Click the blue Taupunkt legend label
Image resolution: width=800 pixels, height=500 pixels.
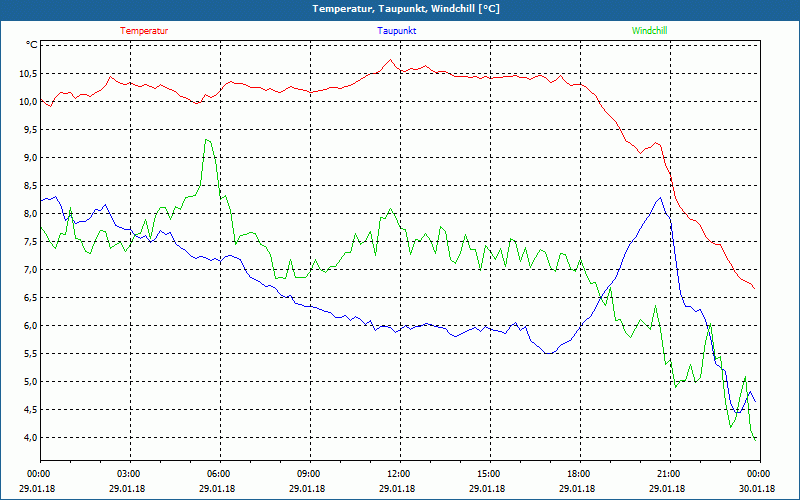click(396, 31)
